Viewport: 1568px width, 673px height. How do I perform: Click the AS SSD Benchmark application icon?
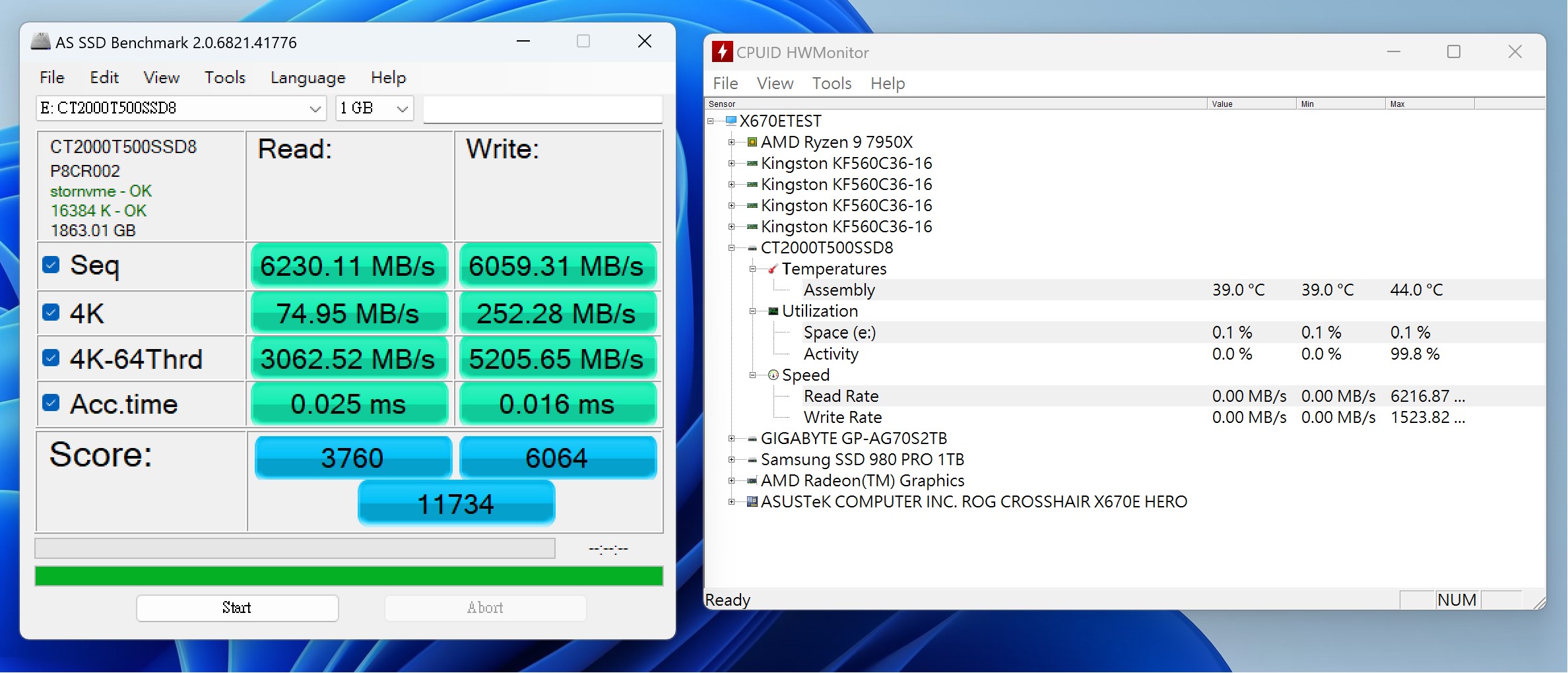(40, 41)
